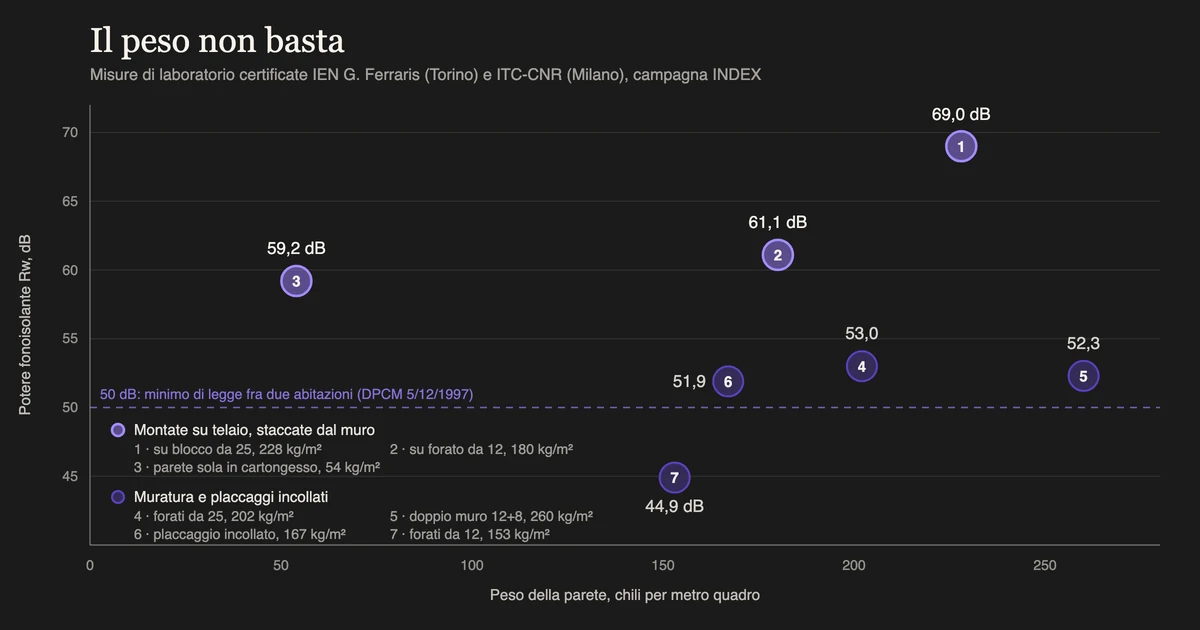Click the 50 dB legal minimum annotation

coord(287,394)
